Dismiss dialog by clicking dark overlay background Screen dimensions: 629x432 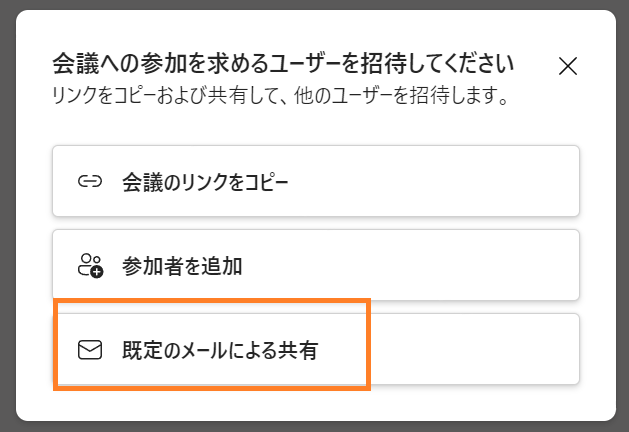point(623,217)
